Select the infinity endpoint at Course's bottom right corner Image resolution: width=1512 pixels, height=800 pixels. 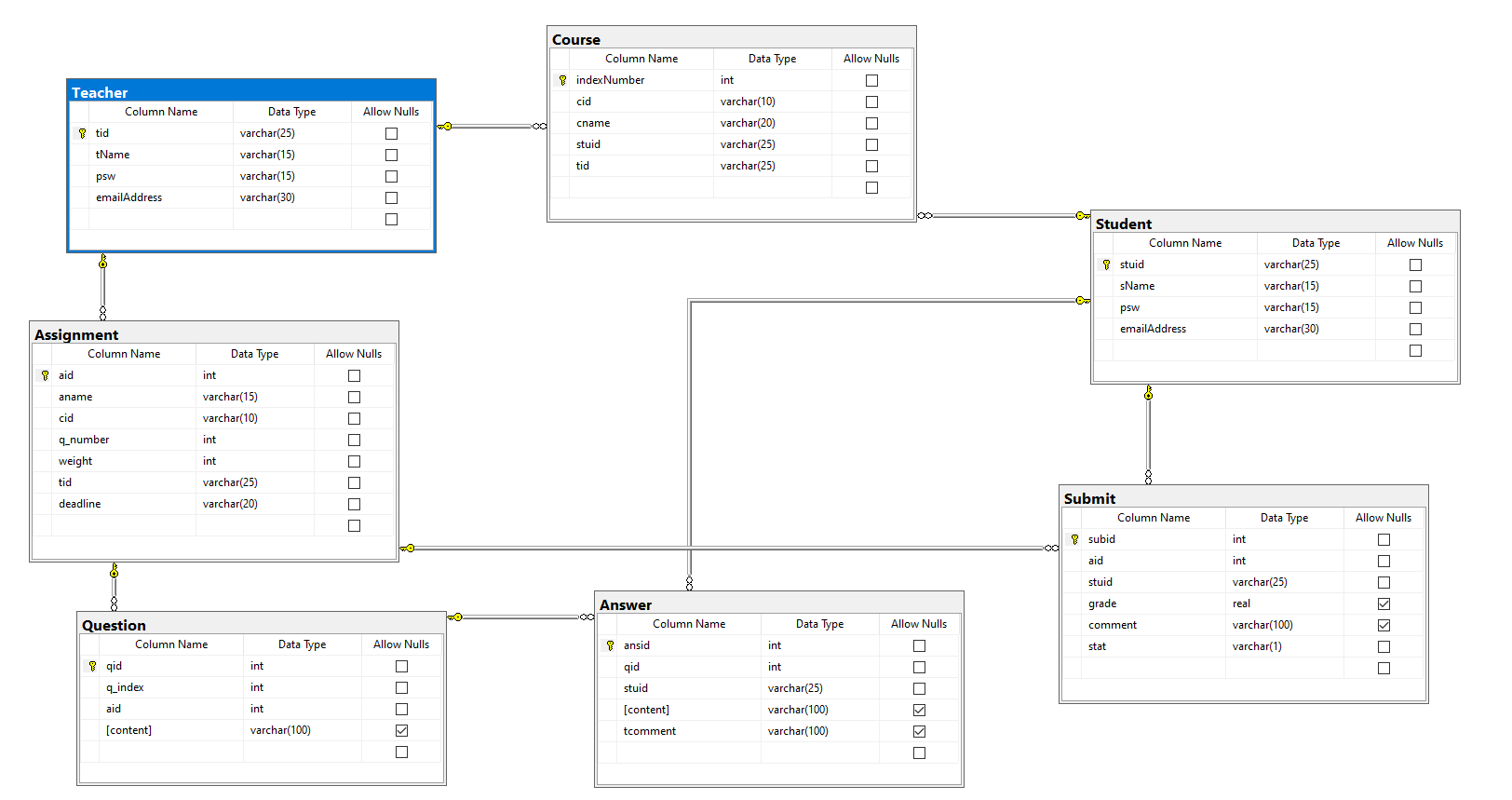925,215
